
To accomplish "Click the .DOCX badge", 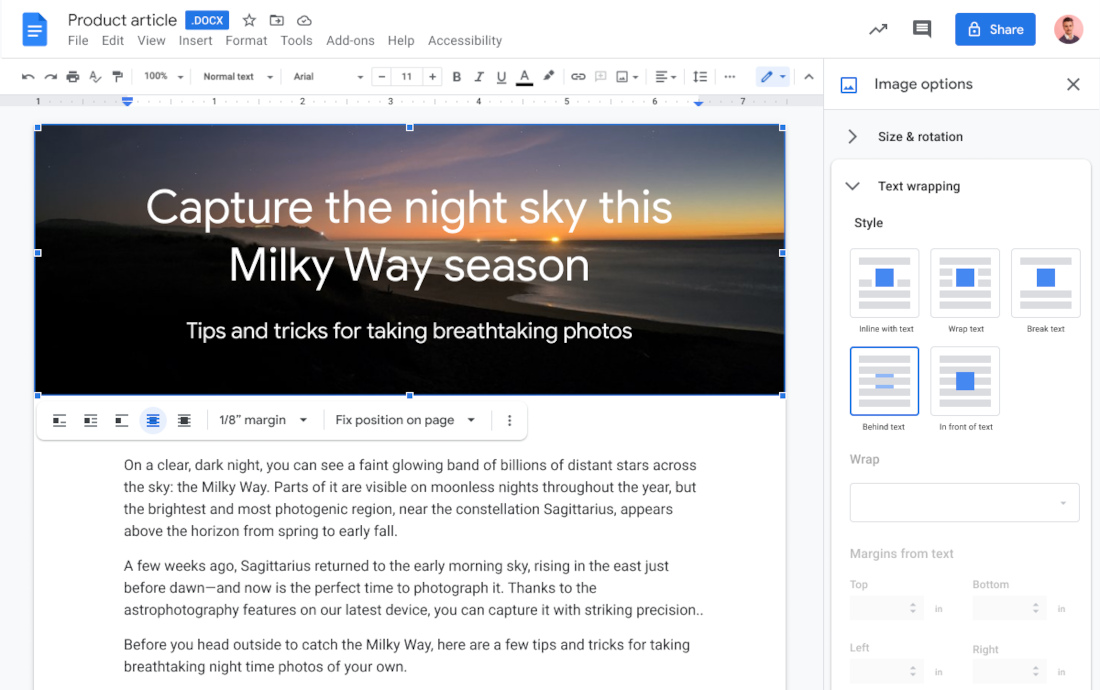I will click(x=207, y=20).
